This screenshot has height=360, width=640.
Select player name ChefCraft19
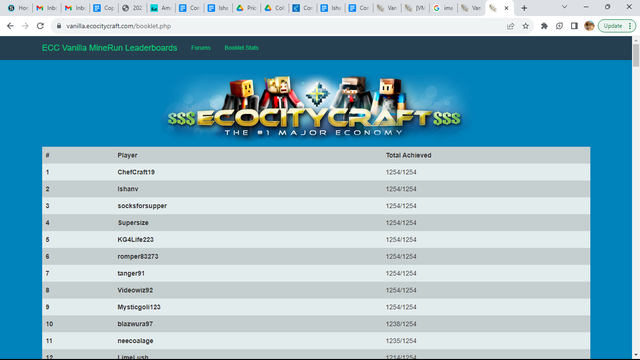[136, 172]
